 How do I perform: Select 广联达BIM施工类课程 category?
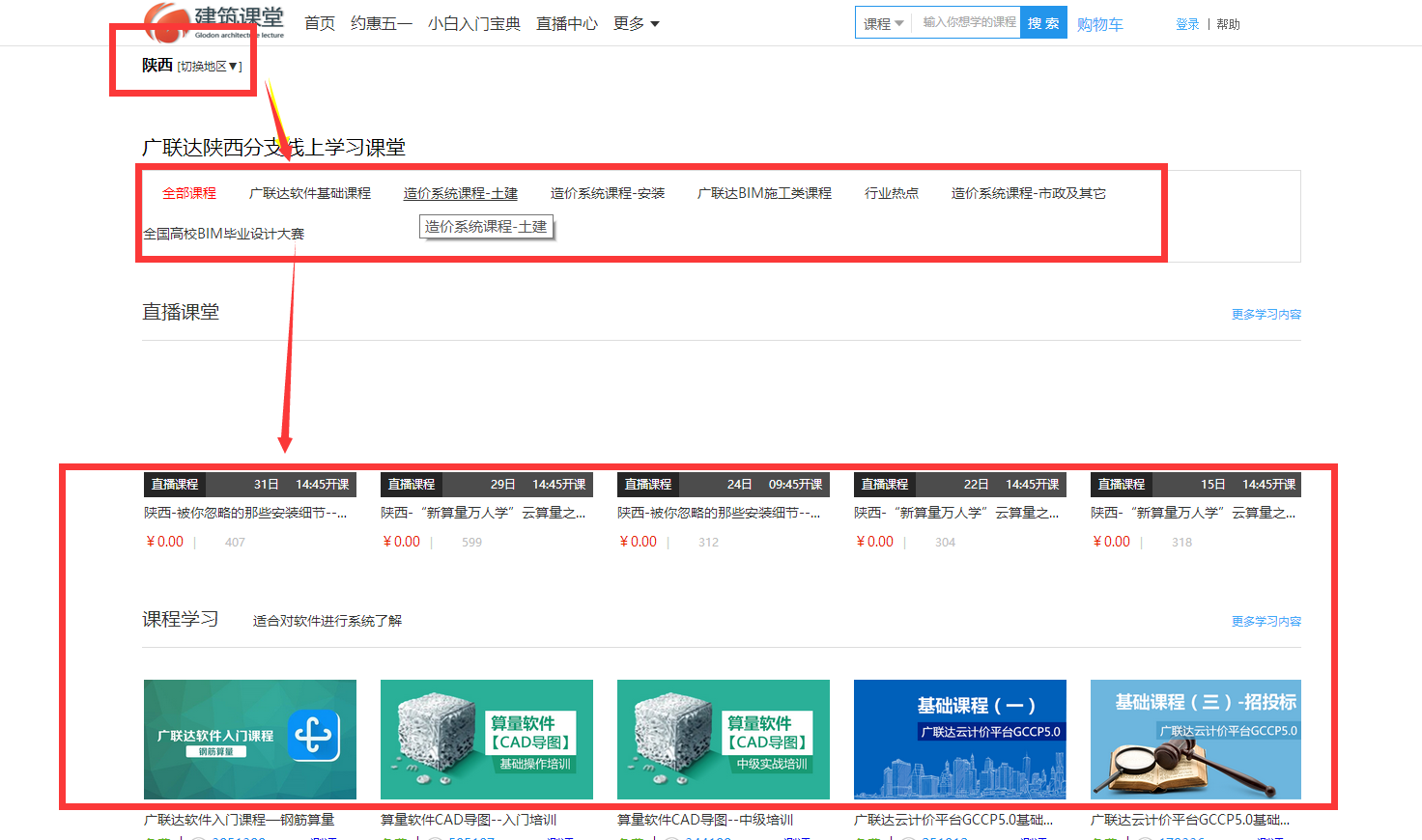(x=764, y=193)
